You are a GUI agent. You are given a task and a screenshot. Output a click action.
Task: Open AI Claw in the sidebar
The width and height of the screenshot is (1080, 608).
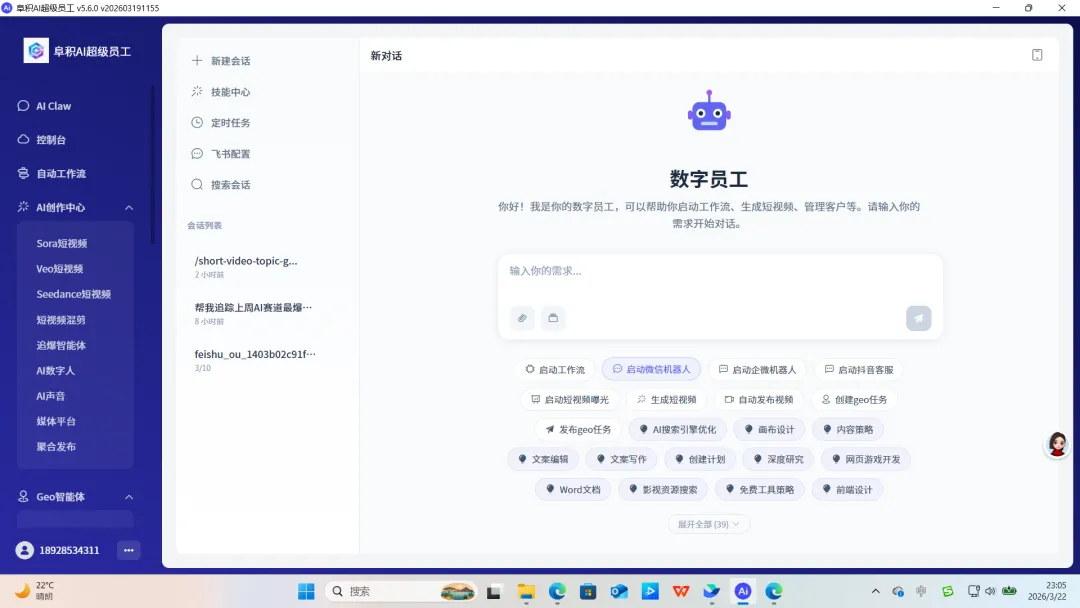pyautogui.click(x=54, y=106)
